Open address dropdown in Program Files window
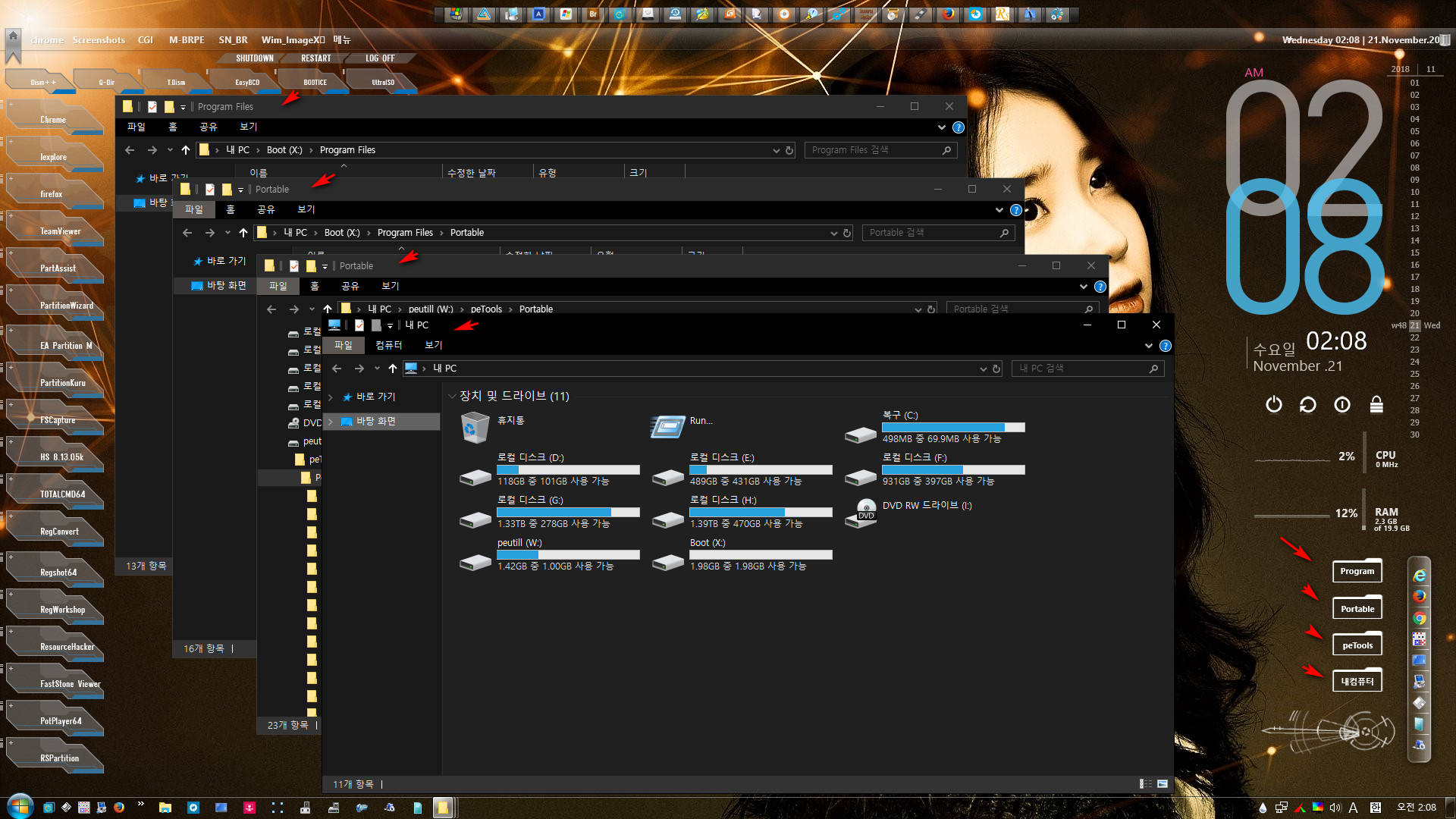The width and height of the screenshot is (1456, 819). (776, 150)
